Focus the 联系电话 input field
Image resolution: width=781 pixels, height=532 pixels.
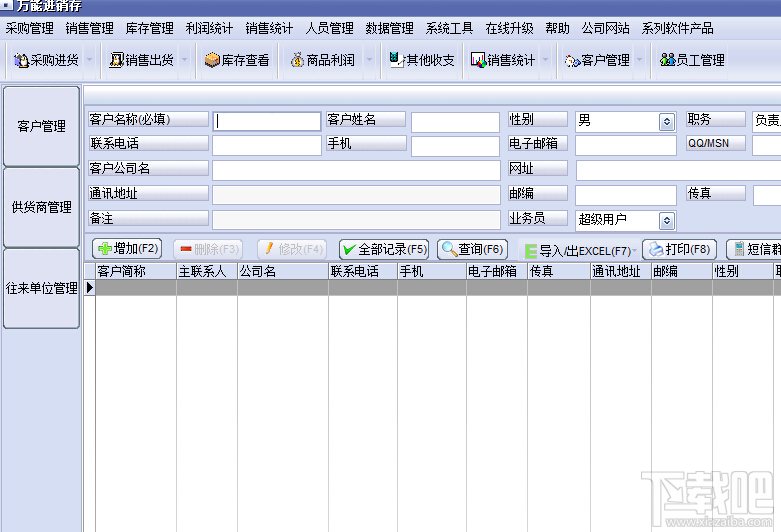(267, 146)
